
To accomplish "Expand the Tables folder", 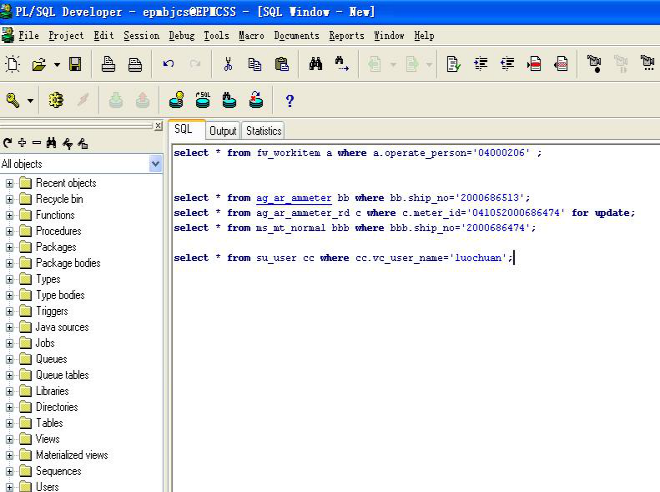I will (x=10, y=423).
